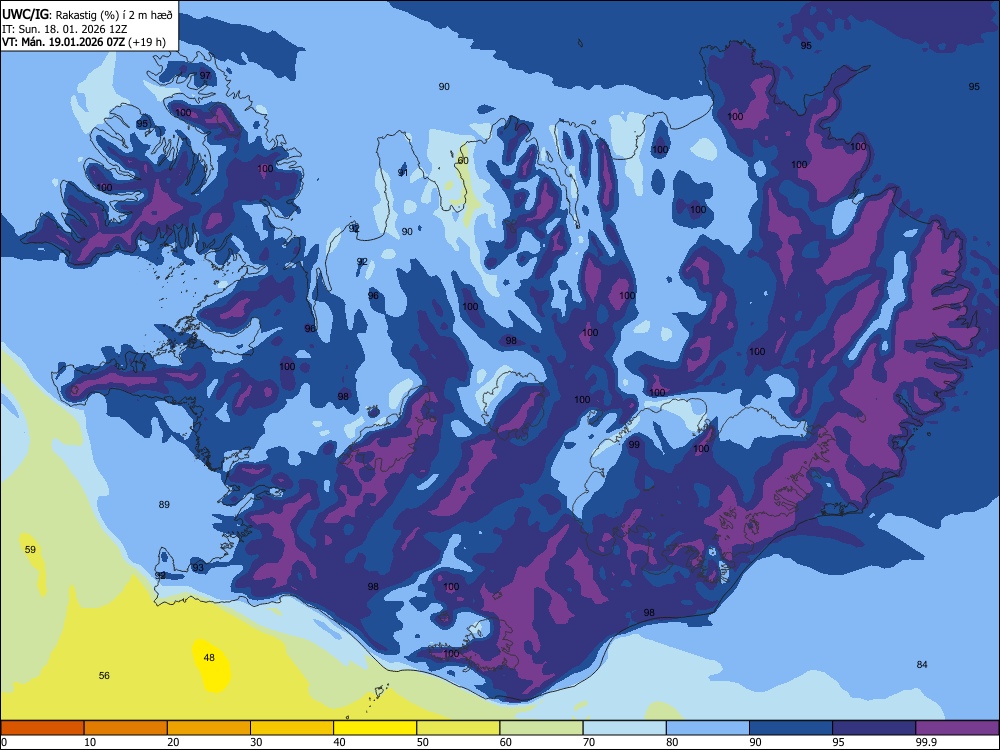Select the dark indigo 95–99.9 legend swatch

click(874, 728)
